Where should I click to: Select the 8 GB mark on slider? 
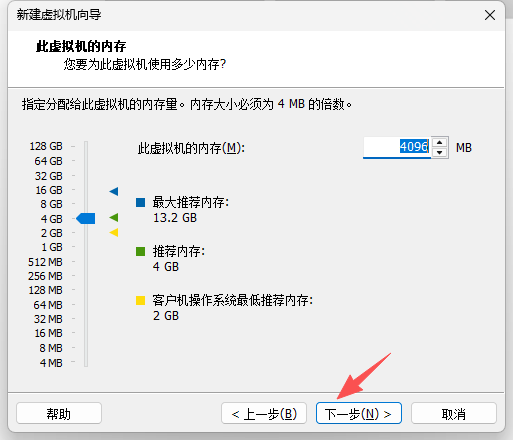[x=51, y=204]
